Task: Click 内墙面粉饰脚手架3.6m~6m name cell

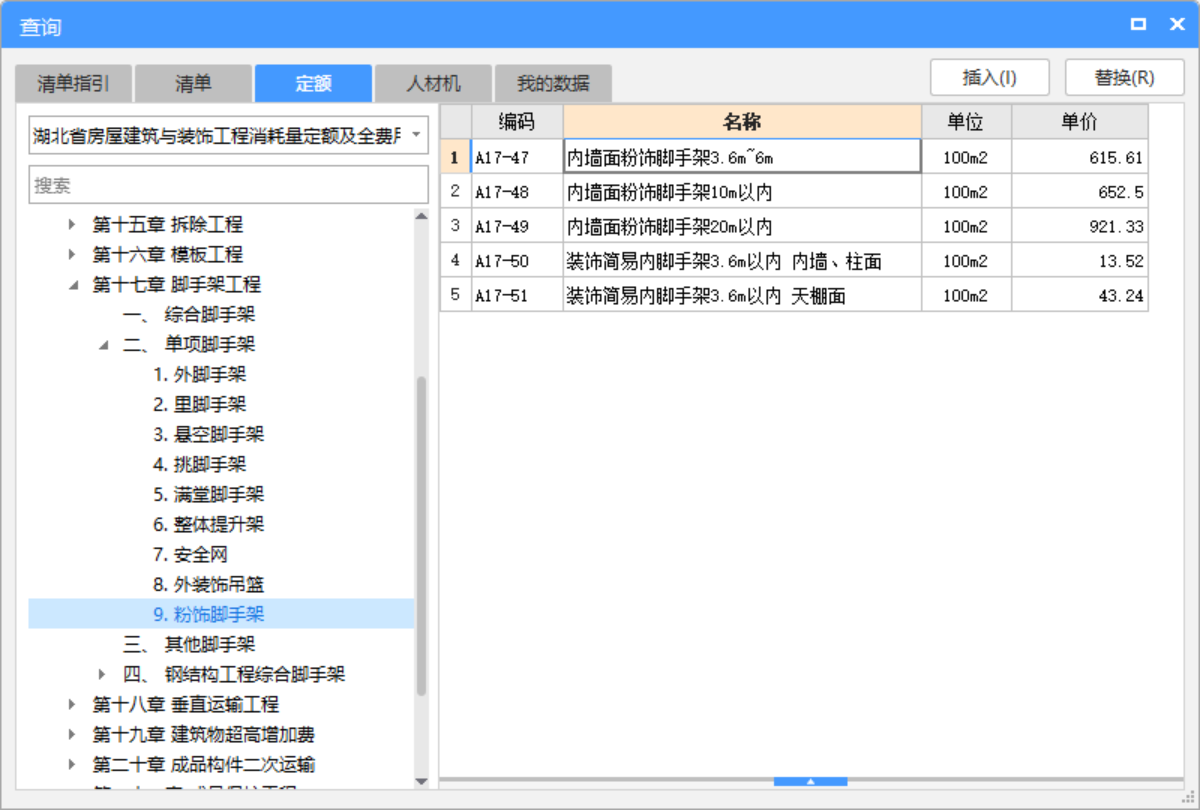Action: pos(742,157)
